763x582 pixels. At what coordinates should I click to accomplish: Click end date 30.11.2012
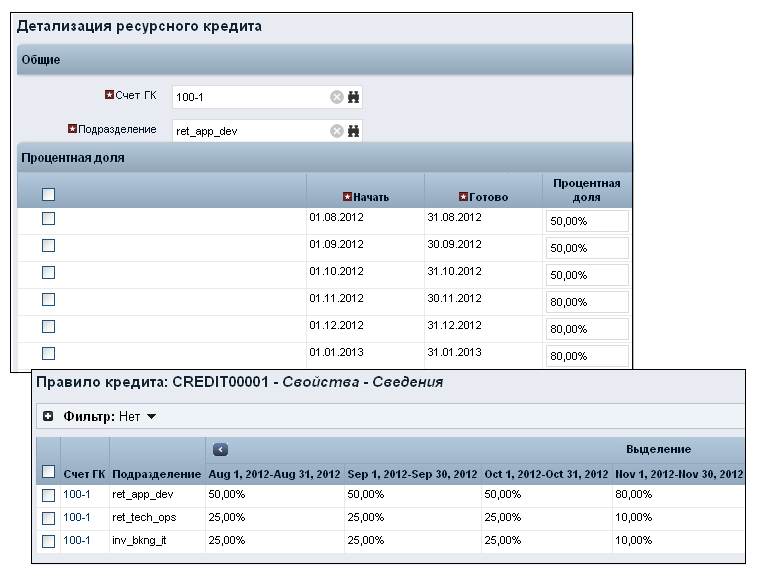tap(454, 298)
